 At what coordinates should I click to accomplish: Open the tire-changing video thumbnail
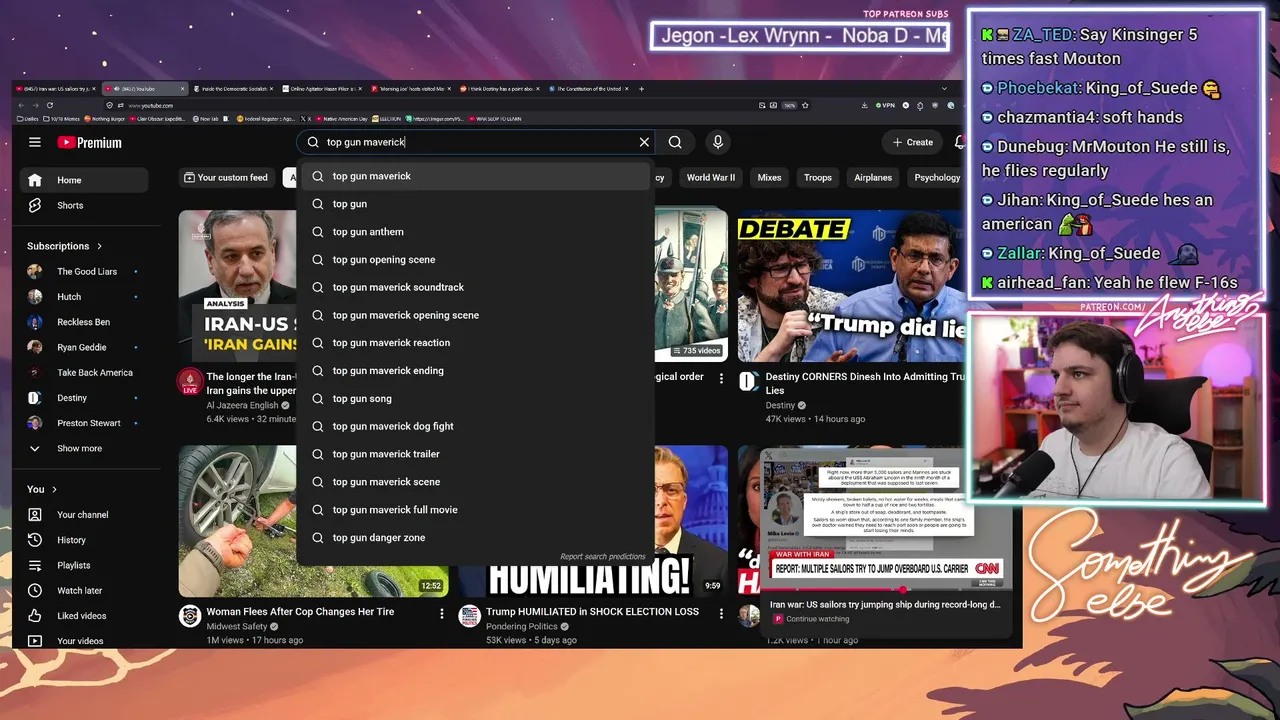click(238, 521)
